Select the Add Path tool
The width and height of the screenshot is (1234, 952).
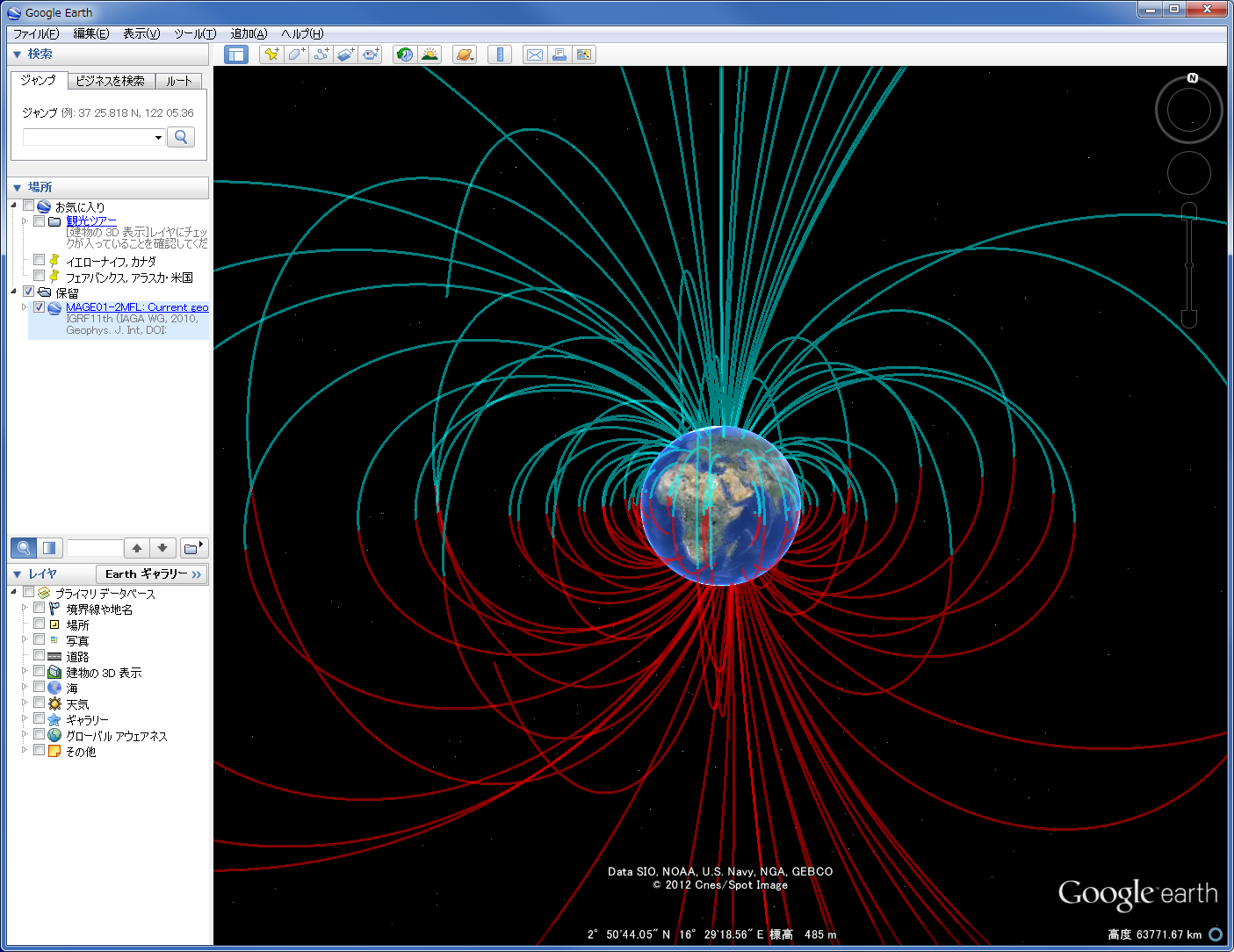pos(321,54)
